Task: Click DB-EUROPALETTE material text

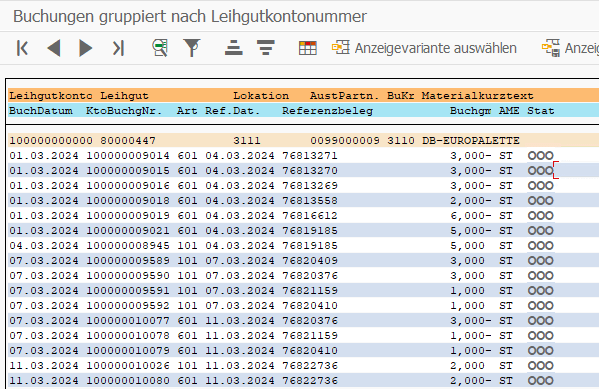Action: 471,141
